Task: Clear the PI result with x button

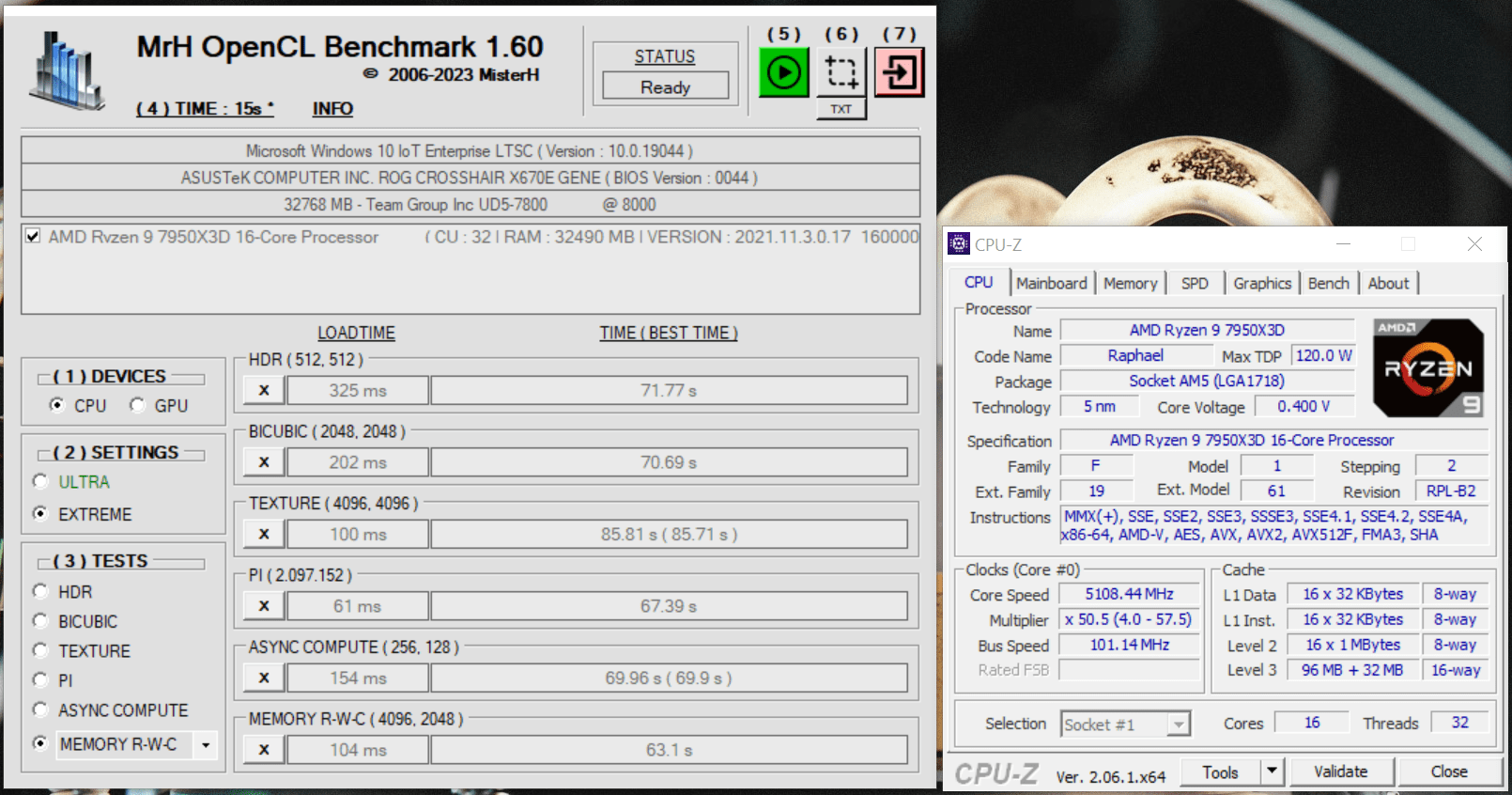Action: coord(264,606)
